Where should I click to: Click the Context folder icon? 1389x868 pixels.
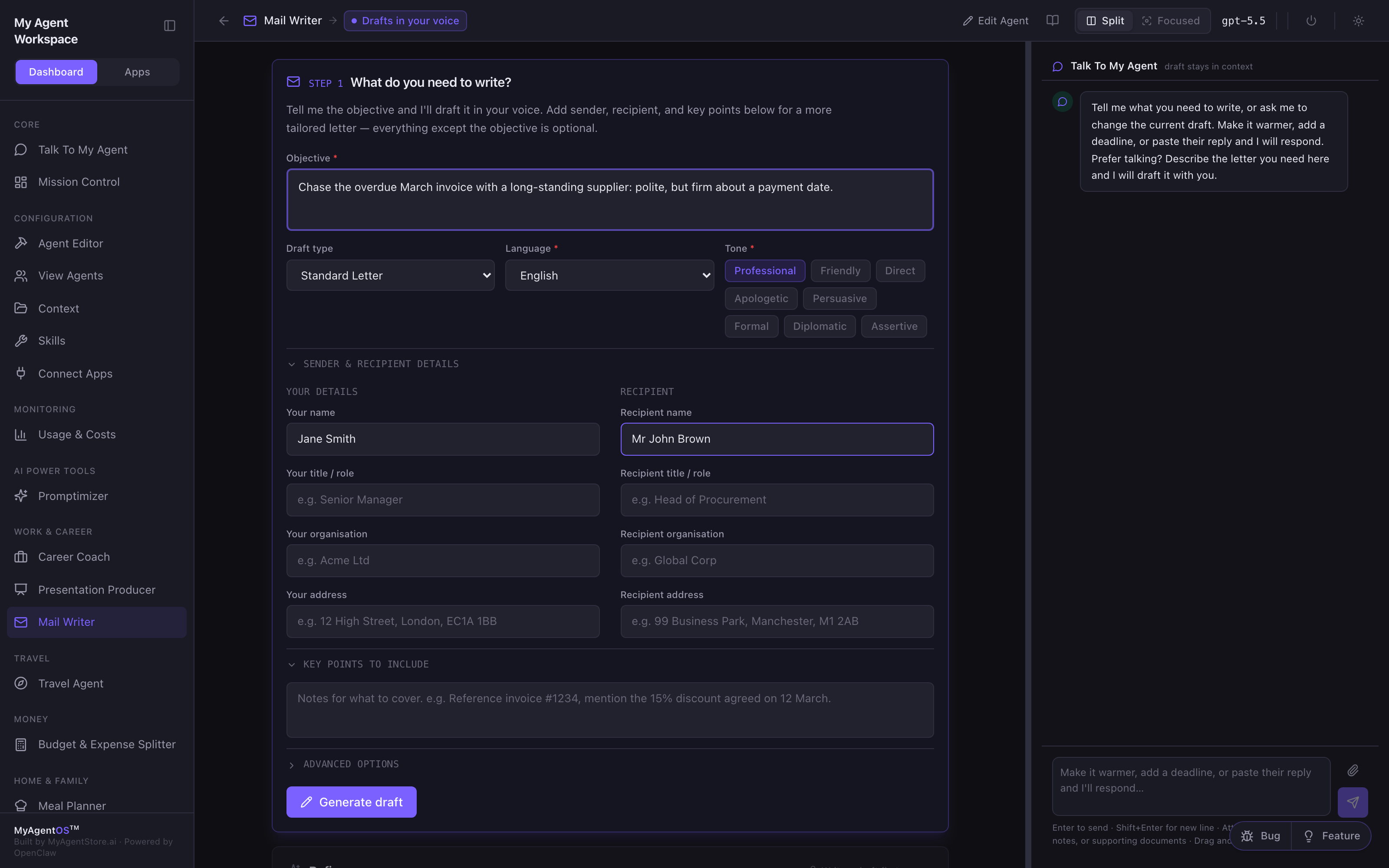(21, 308)
